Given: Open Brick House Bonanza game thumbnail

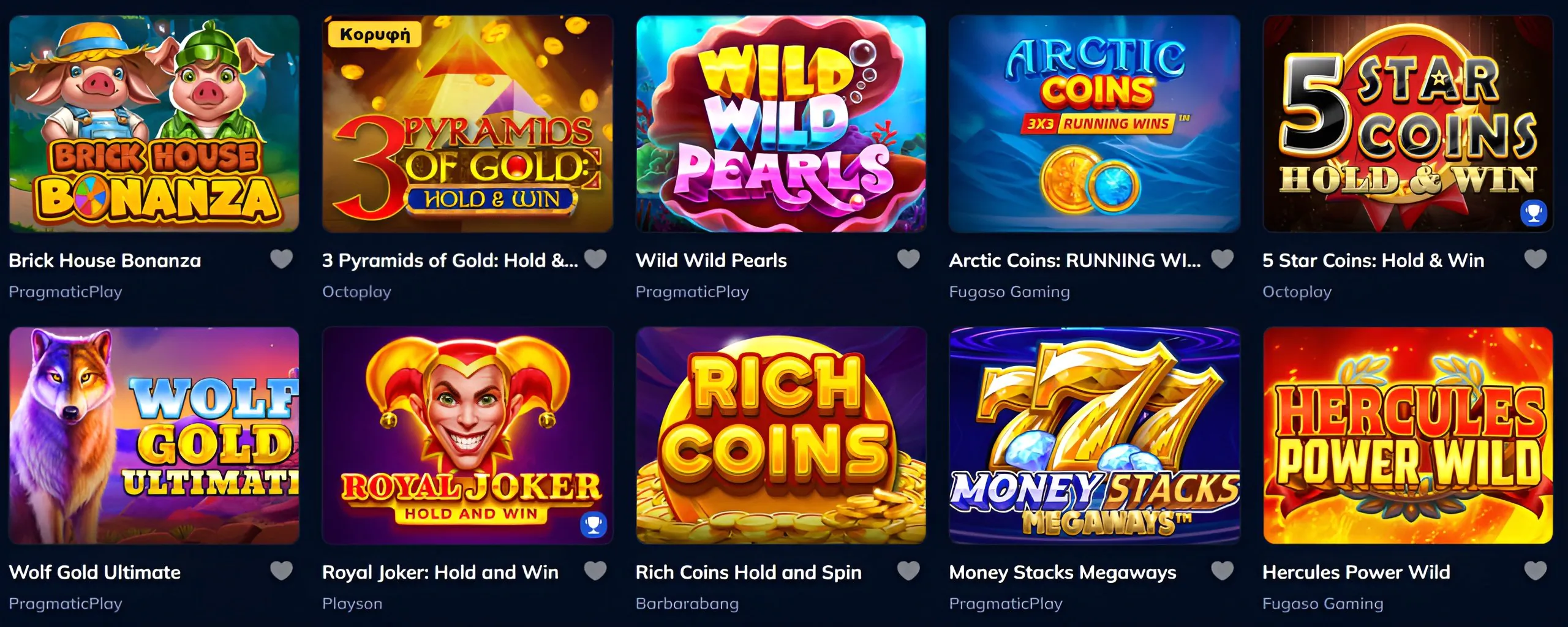Looking at the screenshot, I should tap(154, 124).
